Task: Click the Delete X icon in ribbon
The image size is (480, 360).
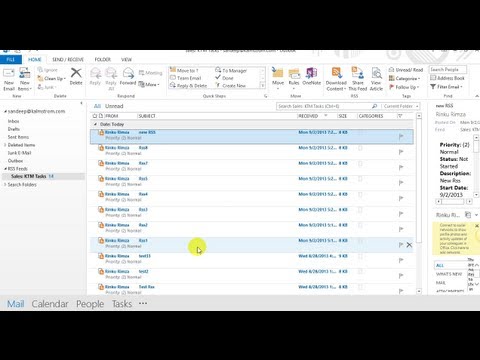Action: [x=76, y=72]
